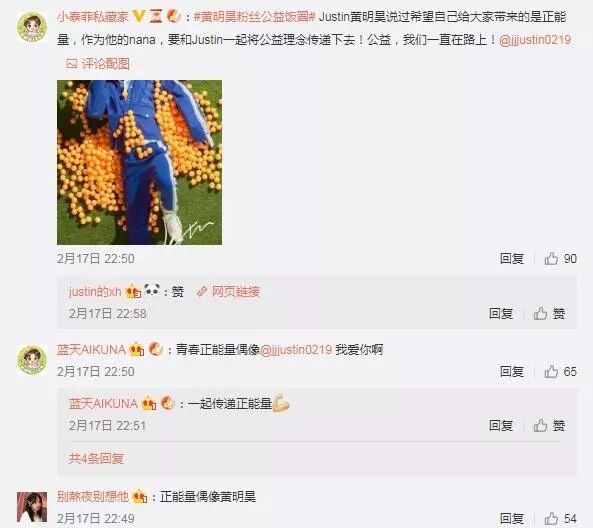Like 别熬夜别想他's comment with 54 likes
This screenshot has height=528, width=593.
(560, 518)
